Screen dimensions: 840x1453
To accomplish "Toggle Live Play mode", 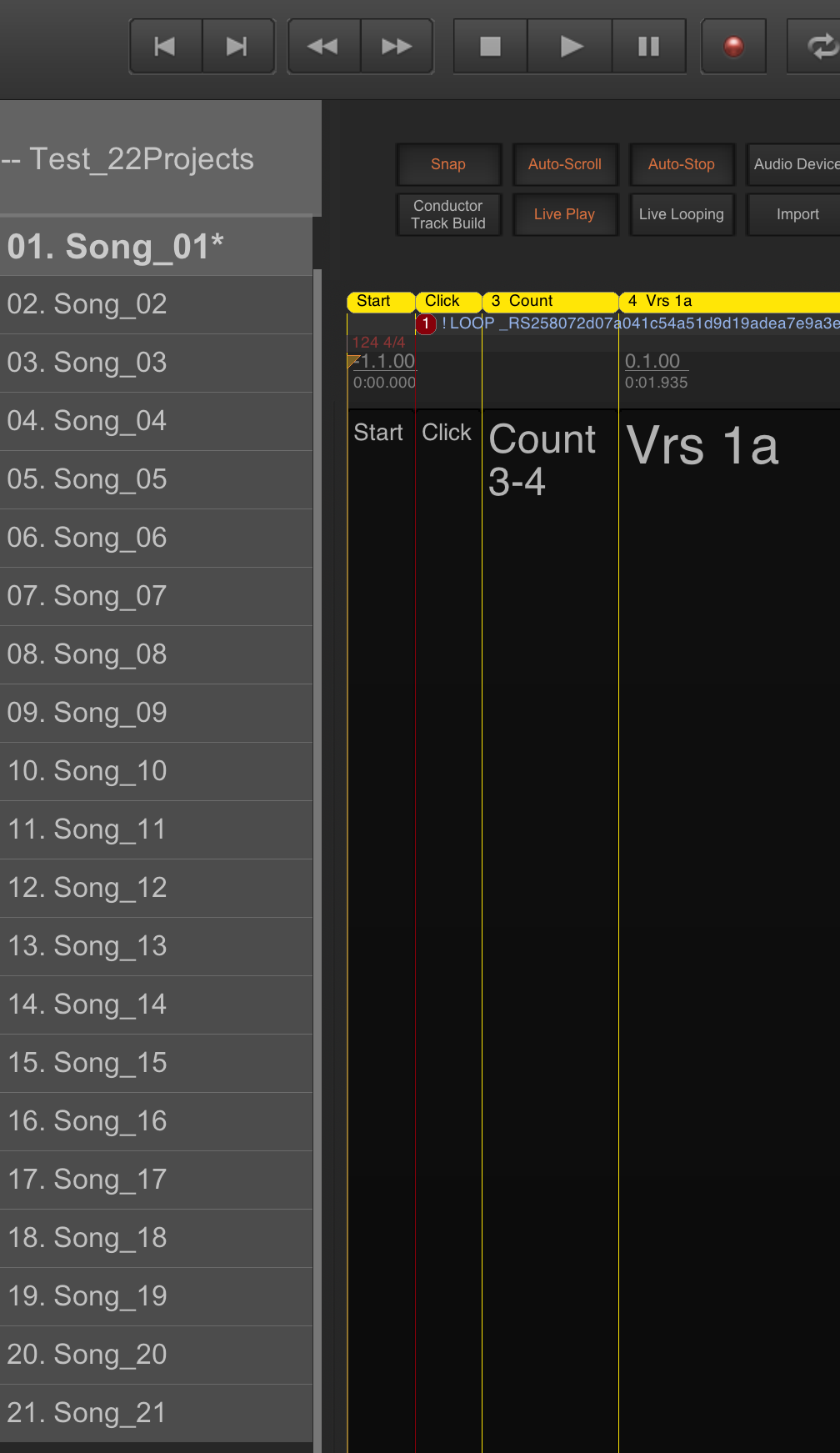I will point(565,214).
